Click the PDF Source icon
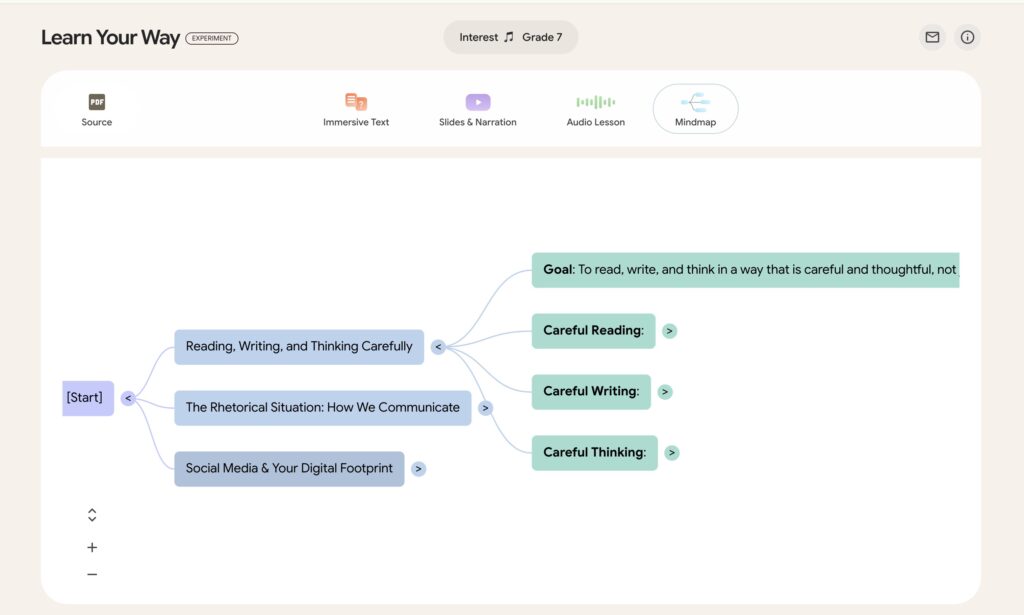 pos(97,102)
